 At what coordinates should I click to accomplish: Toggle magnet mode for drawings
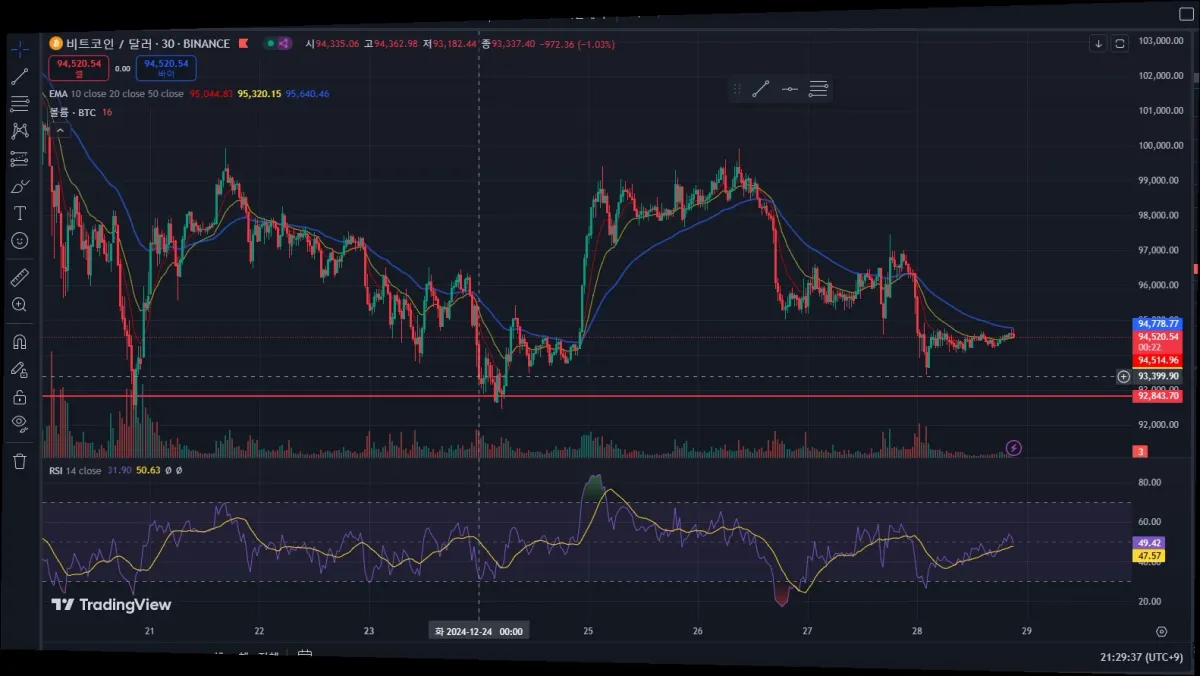click(19, 341)
